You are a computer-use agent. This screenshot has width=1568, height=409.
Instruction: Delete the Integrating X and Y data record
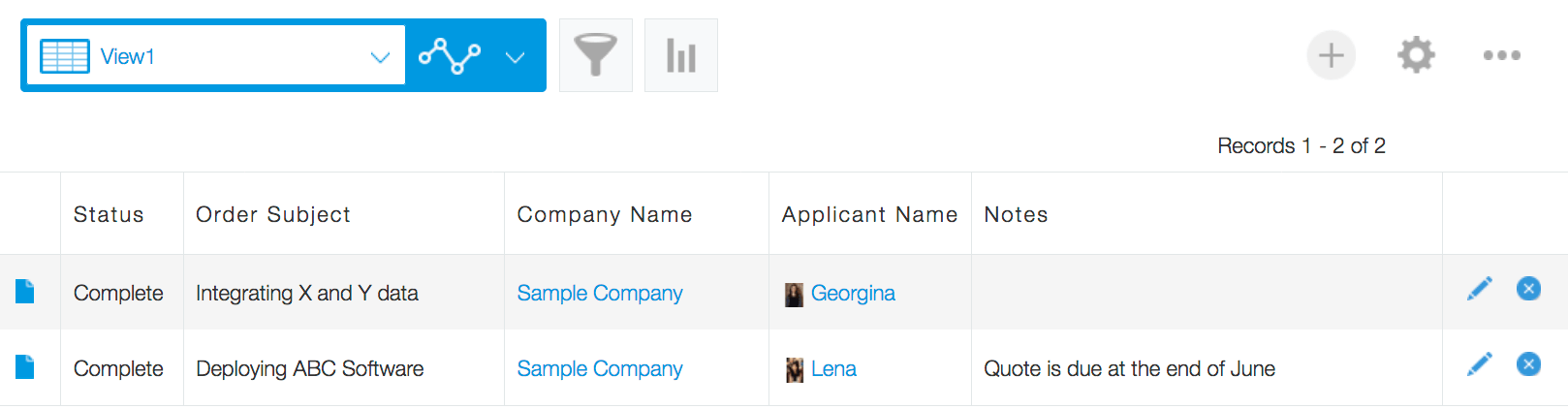(1528, 289)
